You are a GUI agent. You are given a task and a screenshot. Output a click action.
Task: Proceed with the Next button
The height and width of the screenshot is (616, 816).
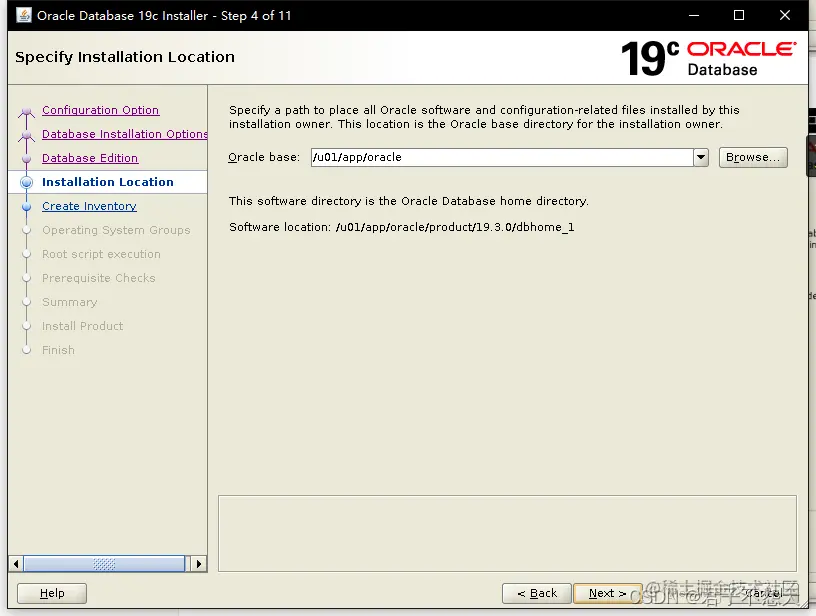607,593
